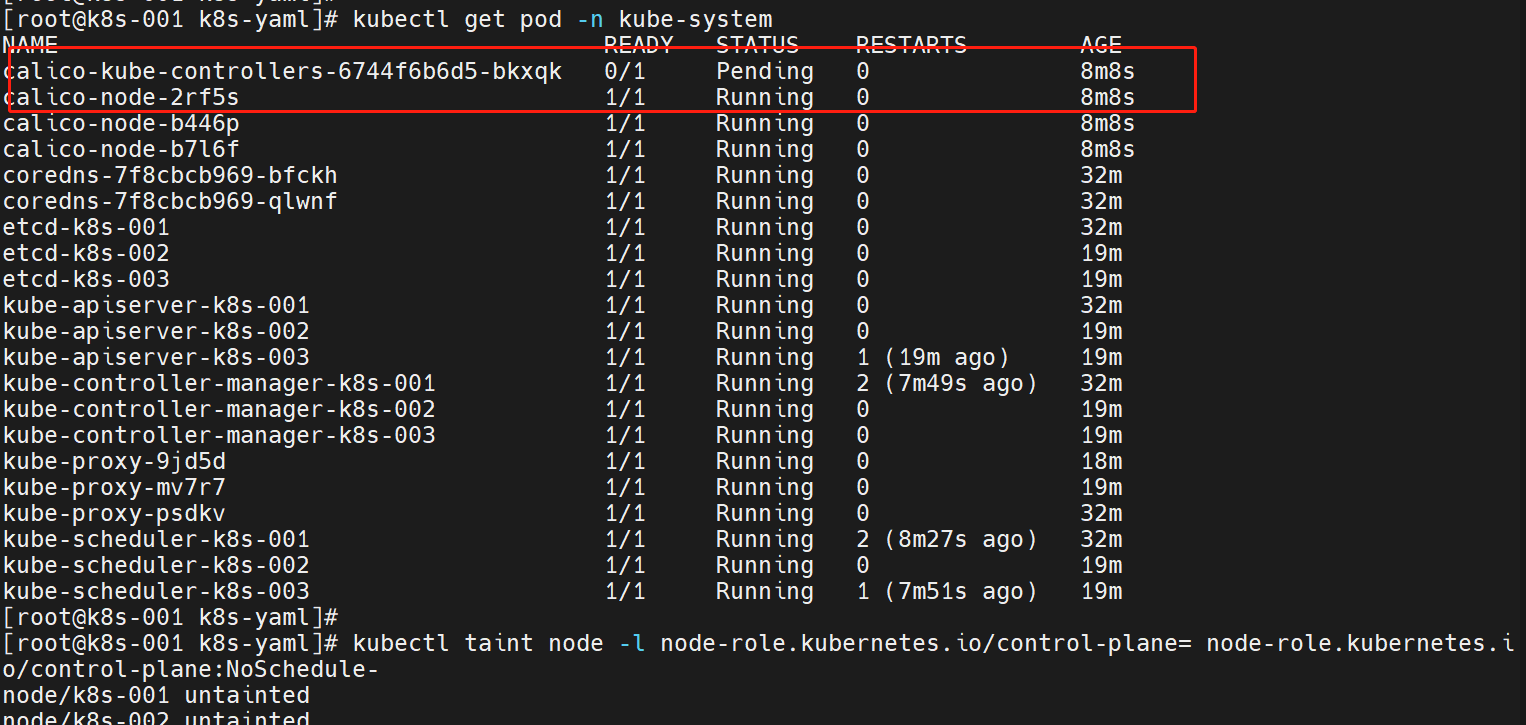Click the etcd-k8s-002 pod name
The height and width of the screenshot is (725, 1526).
(86, 253)
